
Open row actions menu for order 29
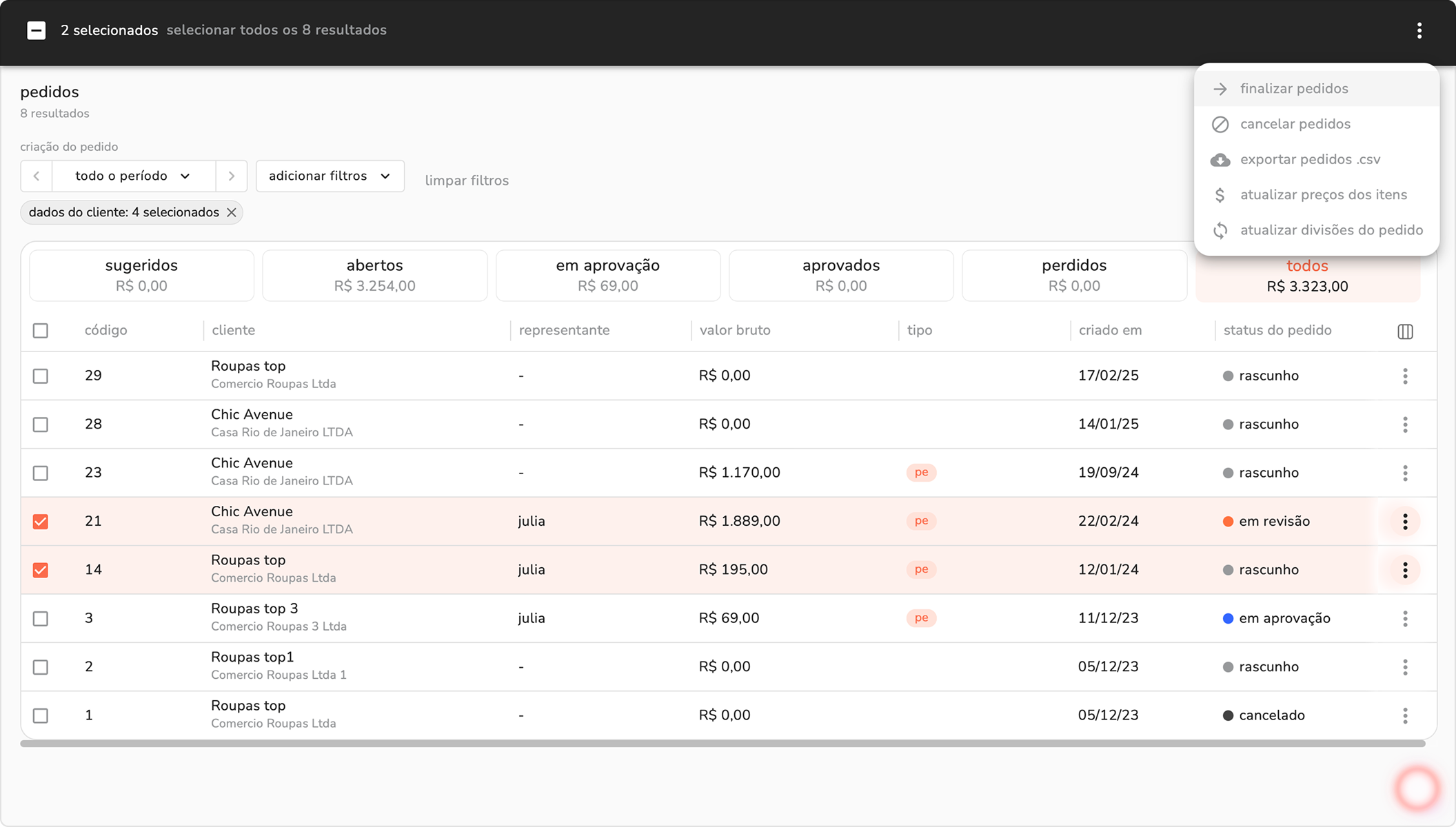pyautogui.click(x=1405, y=376)
